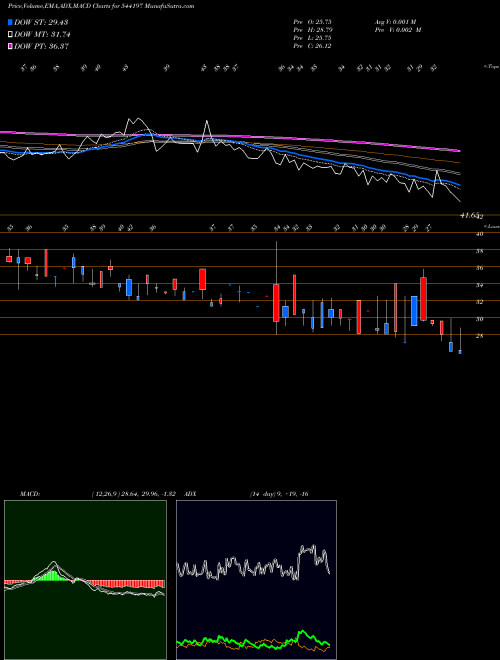
Task: Select the 'DOW ST: 29.43' legend text
Action: 41,23
